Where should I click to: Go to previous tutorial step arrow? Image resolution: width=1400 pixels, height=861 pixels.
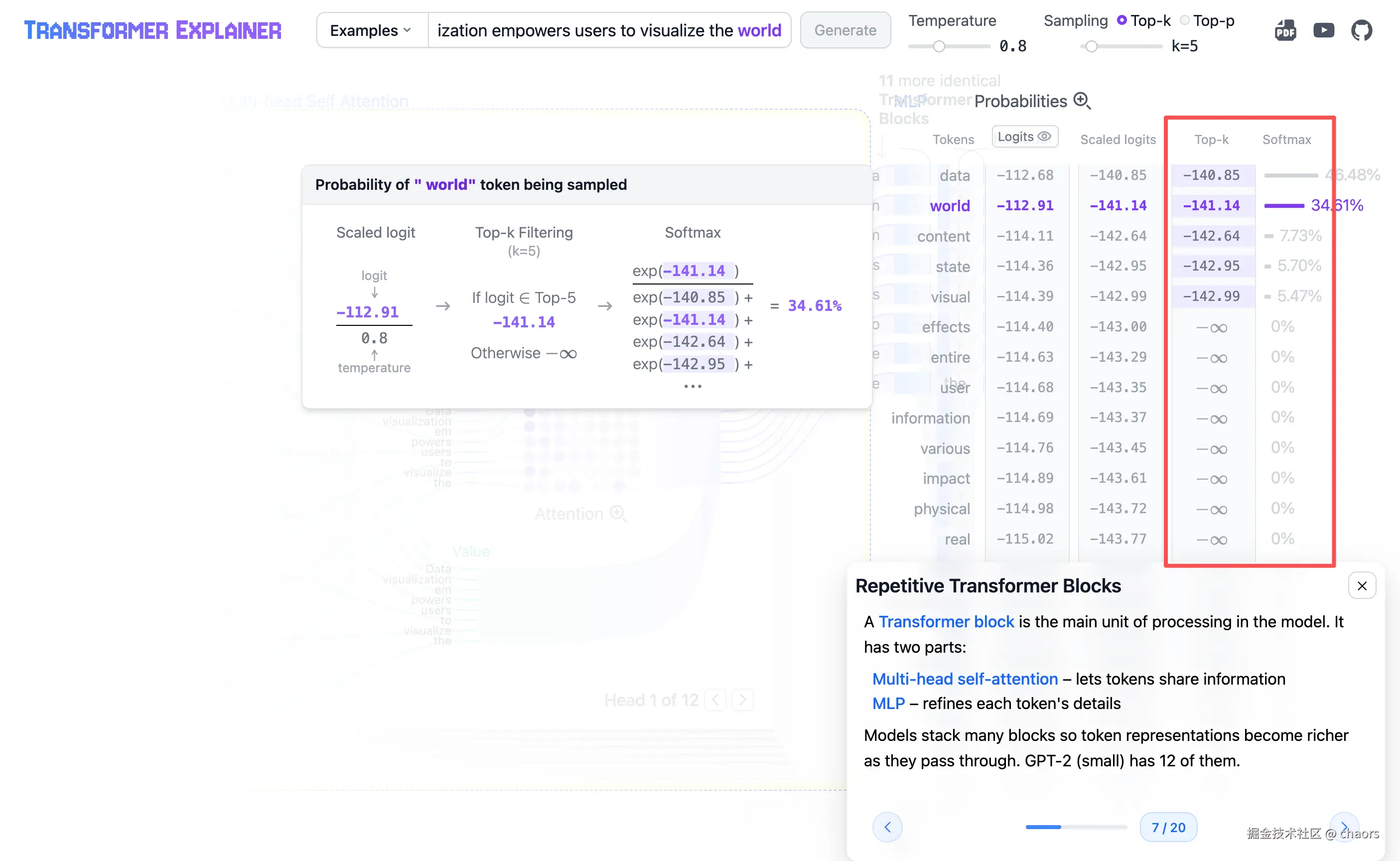coord(887,827)
